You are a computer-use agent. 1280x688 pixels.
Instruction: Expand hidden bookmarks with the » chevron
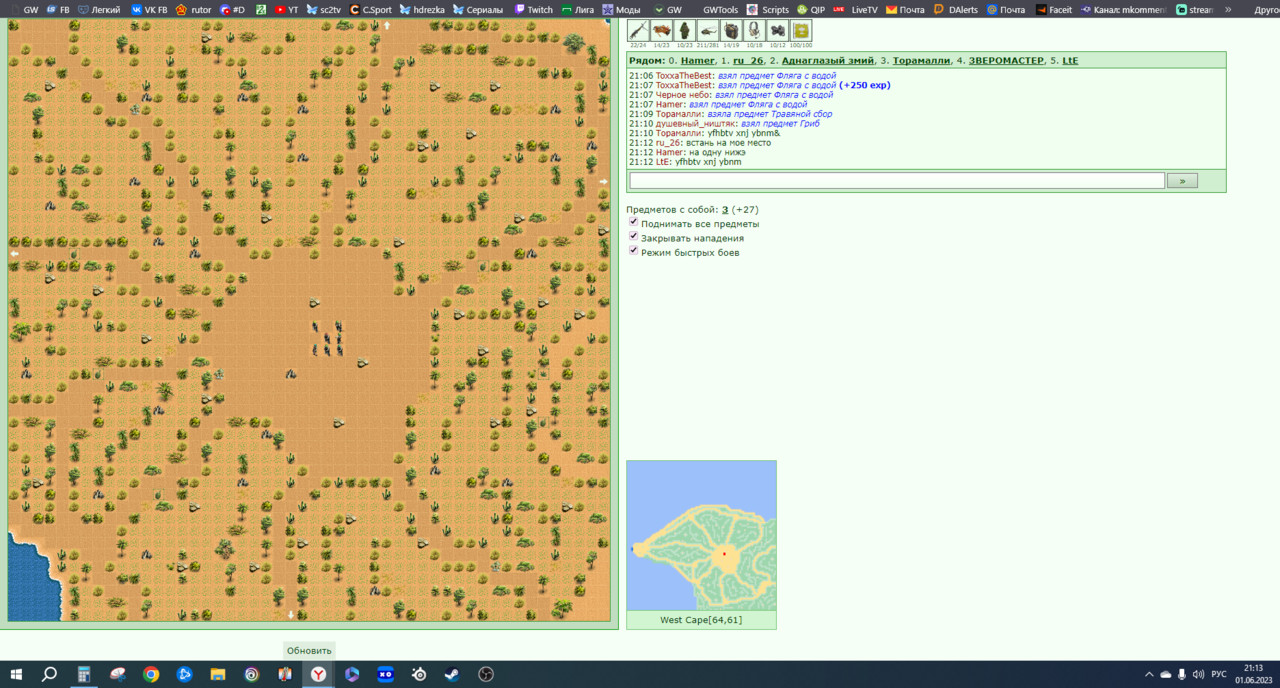coord(1228,9)
